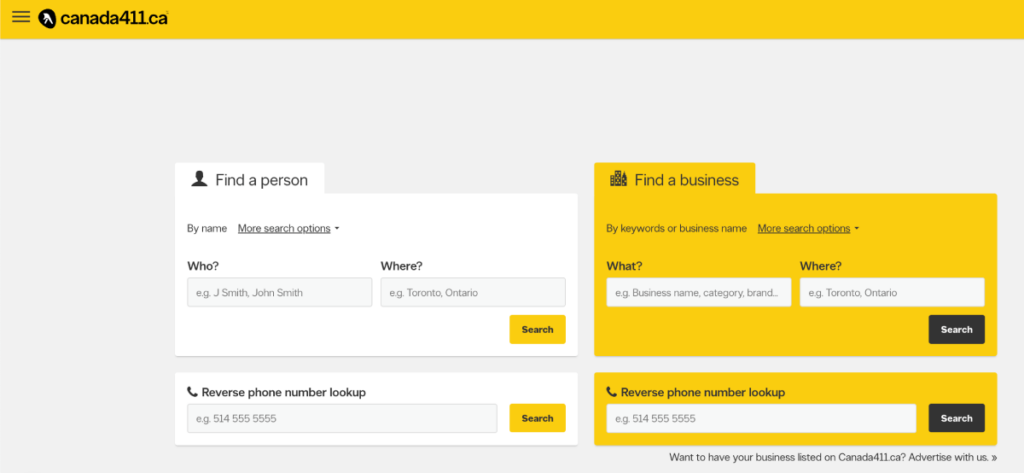Screen dimensions: 1024x473
Task: Click phone icon in person reverse lookup
Action: 192,392
